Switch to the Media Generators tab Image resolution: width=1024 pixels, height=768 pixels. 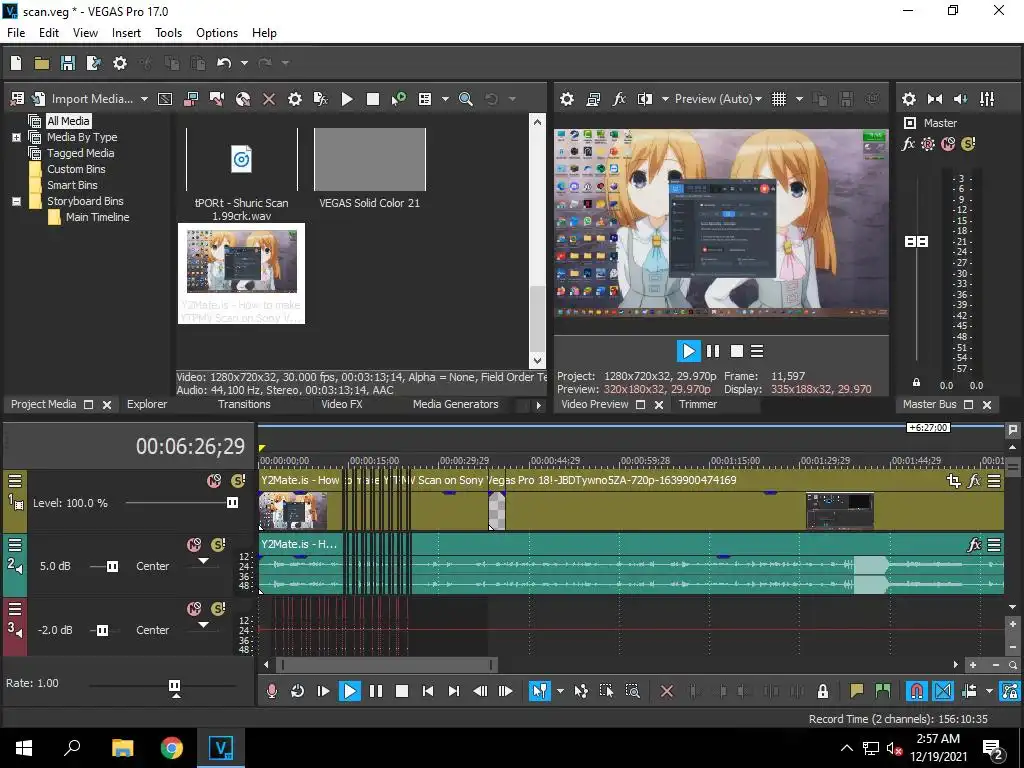455,404
